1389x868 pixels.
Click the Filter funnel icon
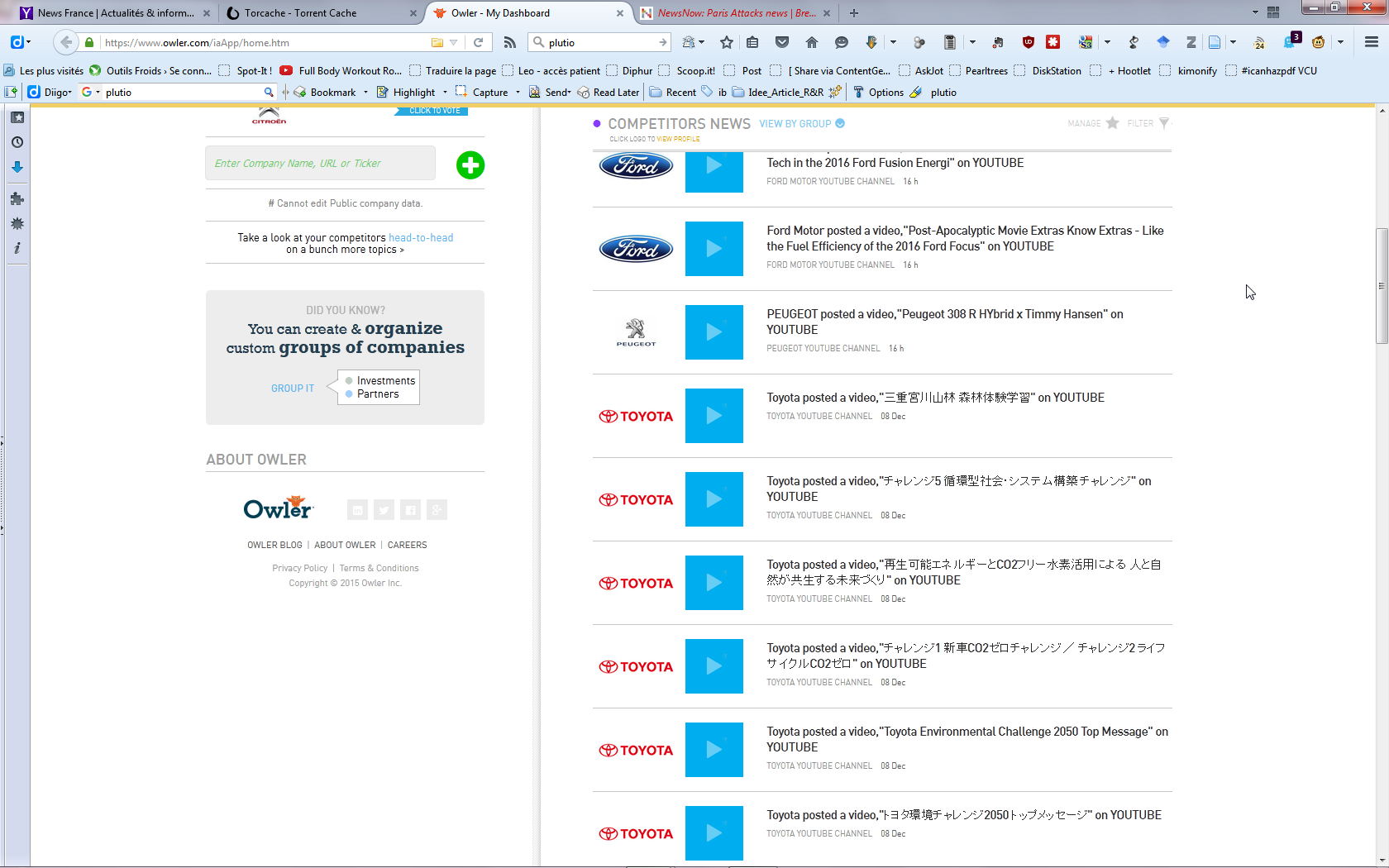tap(1164, 123)
